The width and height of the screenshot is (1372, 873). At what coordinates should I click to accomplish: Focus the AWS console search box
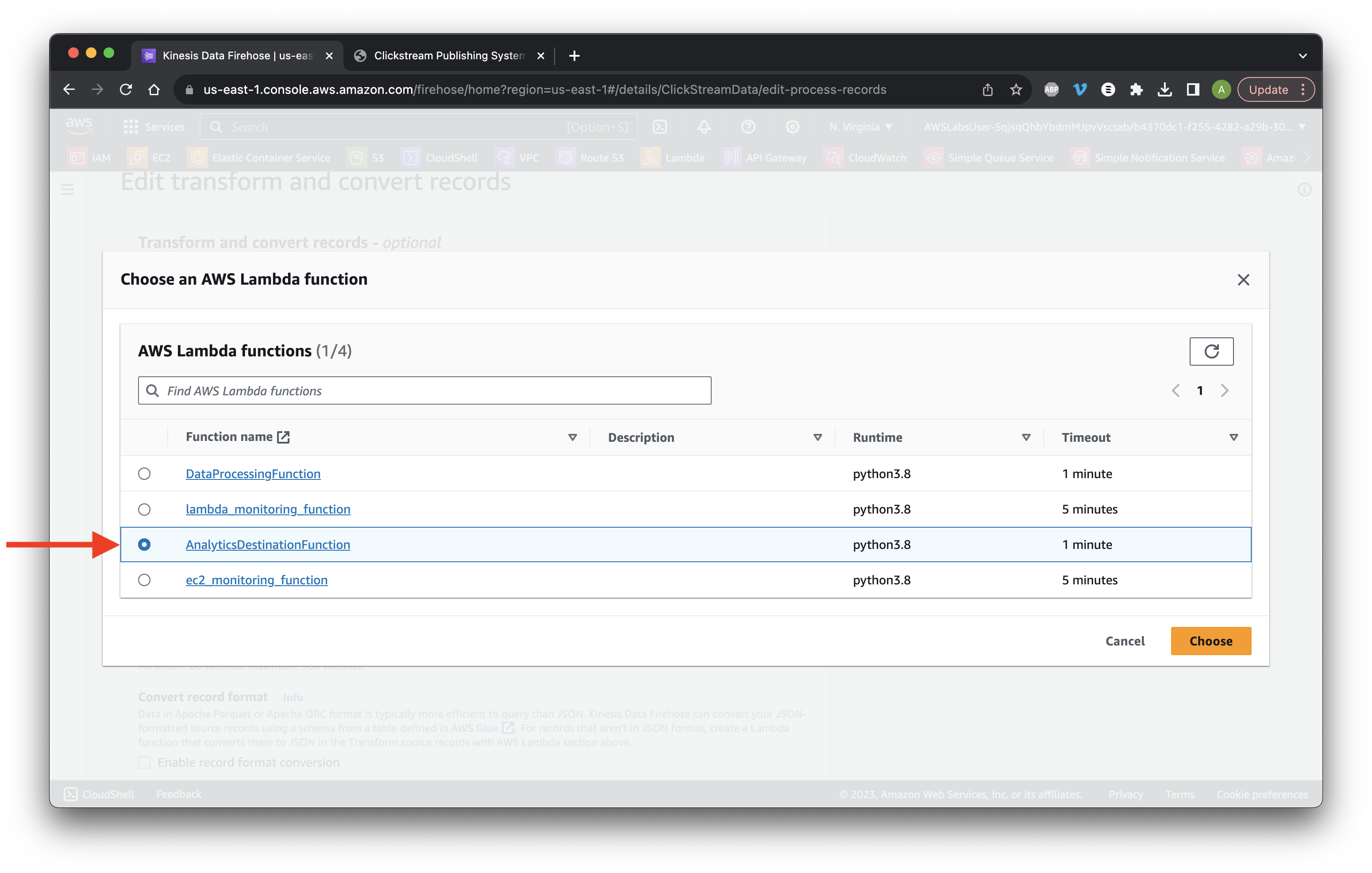point(419,127)
